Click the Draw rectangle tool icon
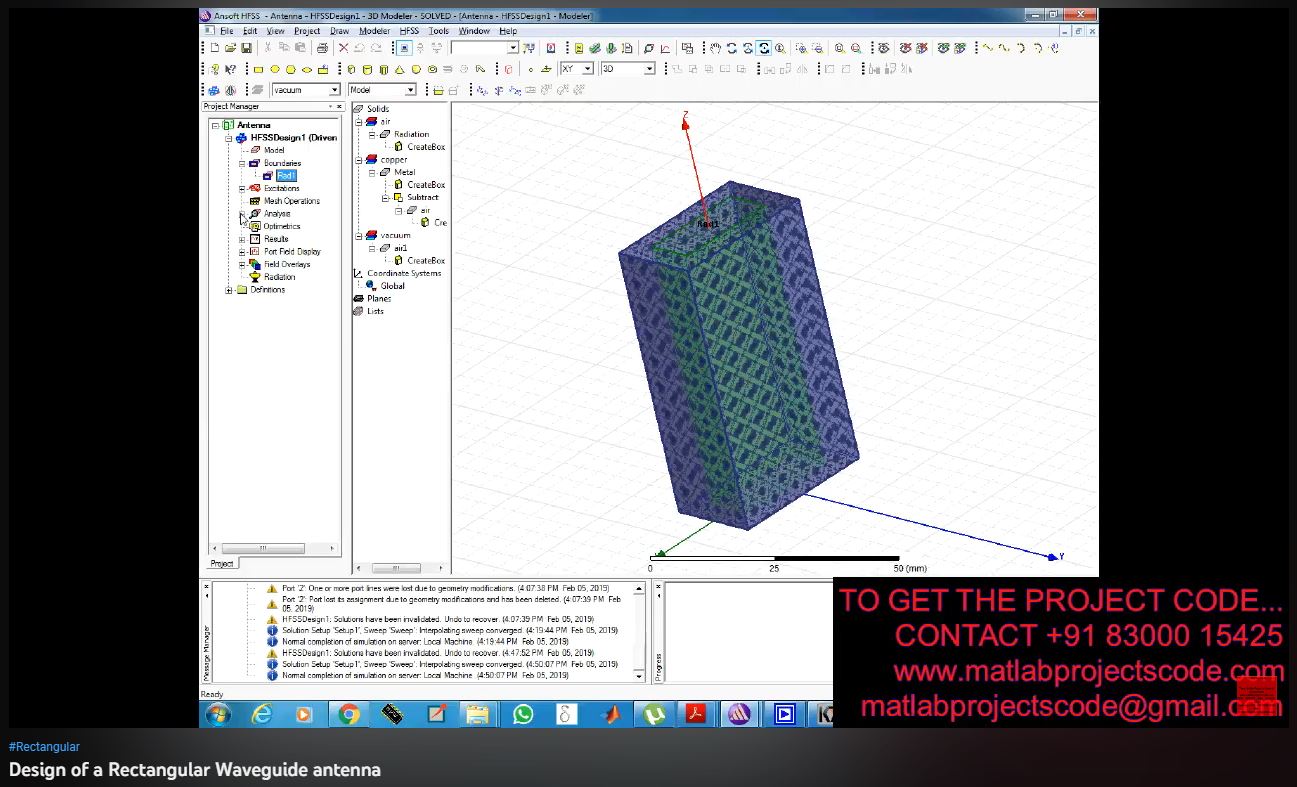This screenshot has width=1297, height=787. [x=258, y=70]
